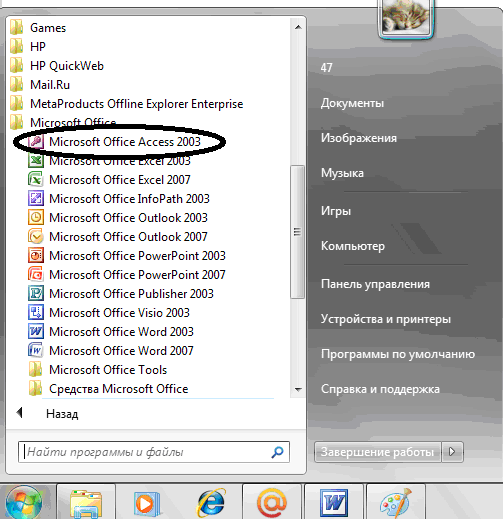Open the shutdown options arrow menu

tap(452, 452)
